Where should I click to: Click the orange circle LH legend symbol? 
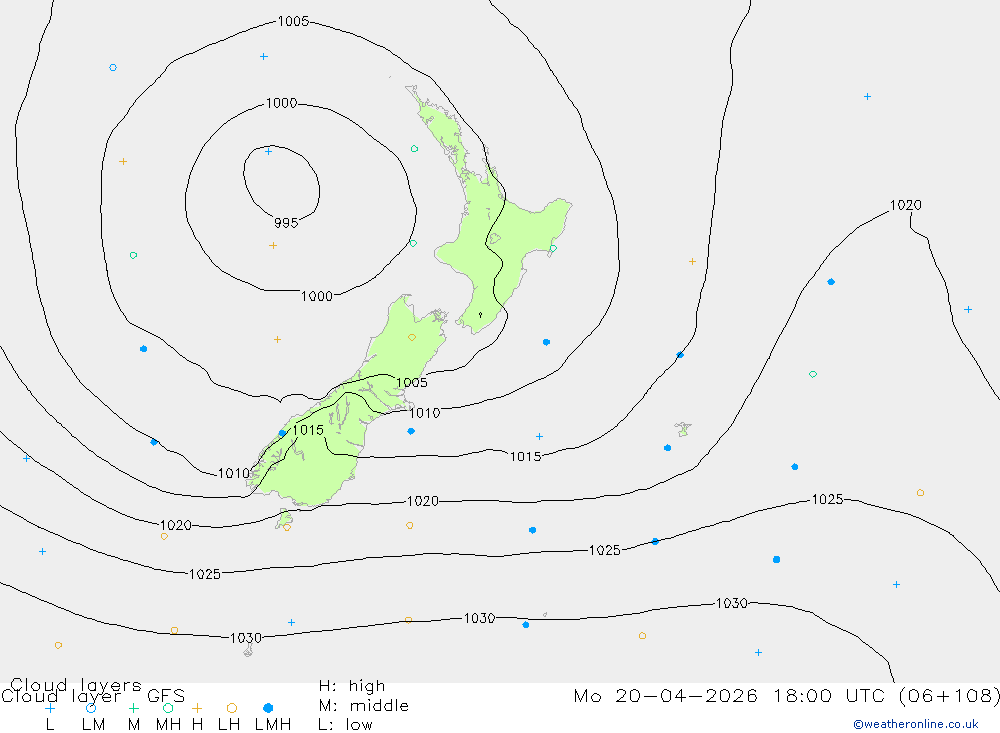(x=232, y=708)
